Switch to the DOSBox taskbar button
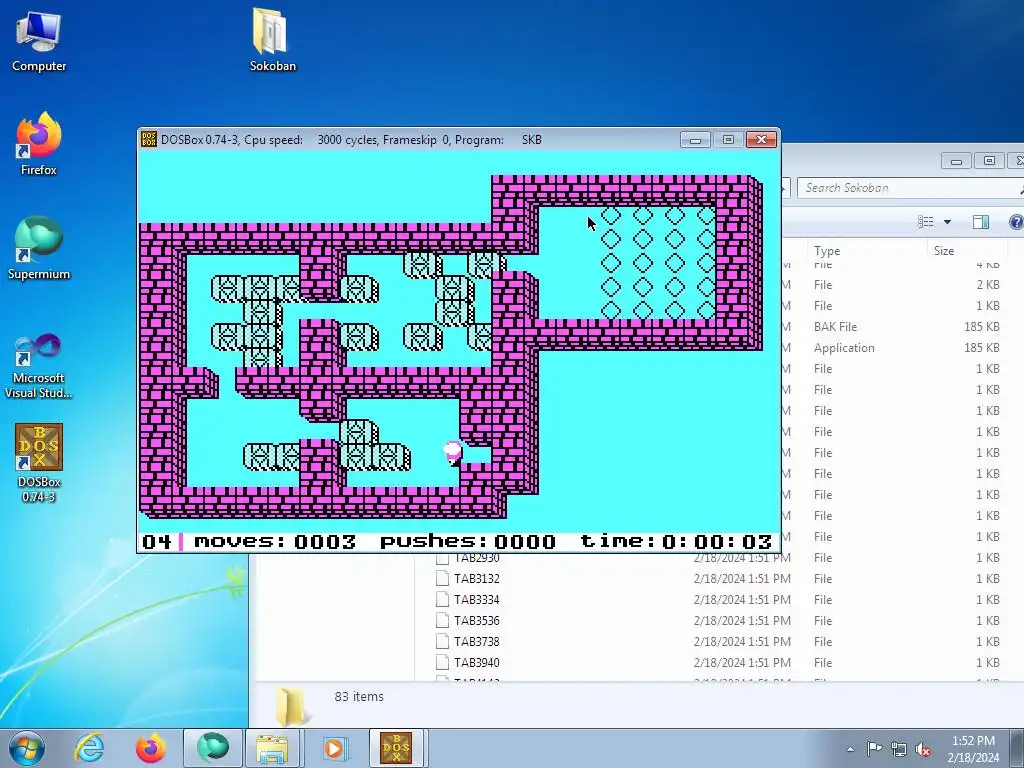This screenshot has height=768, width=1024. [x=396, y=748]
